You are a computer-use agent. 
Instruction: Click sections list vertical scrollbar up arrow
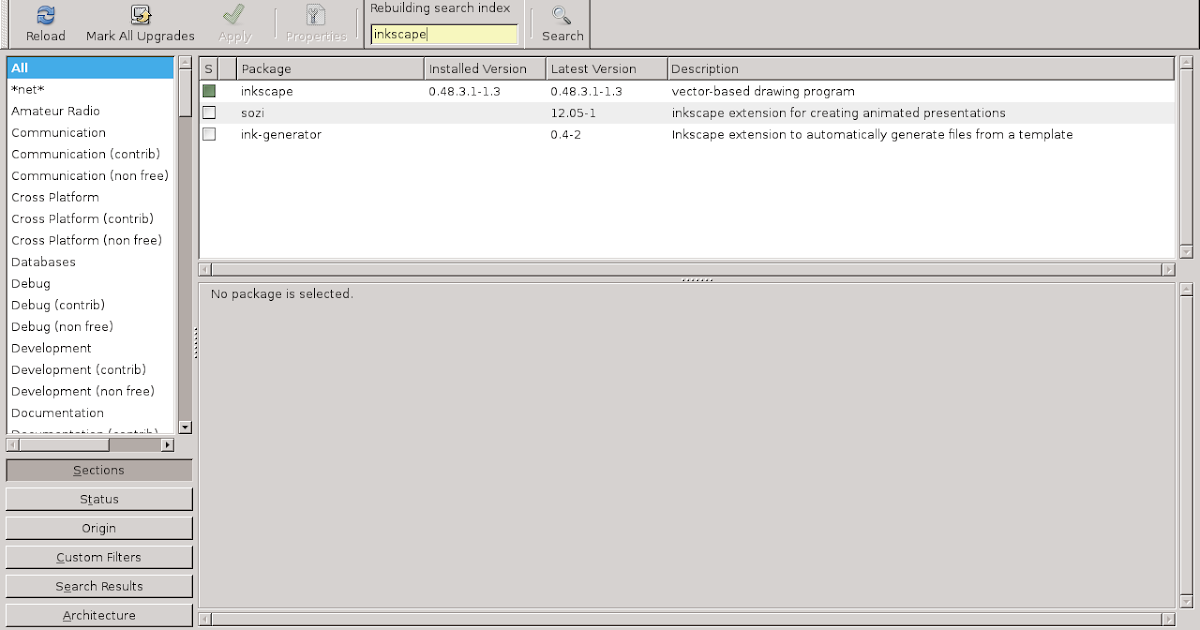coord(184,64)
